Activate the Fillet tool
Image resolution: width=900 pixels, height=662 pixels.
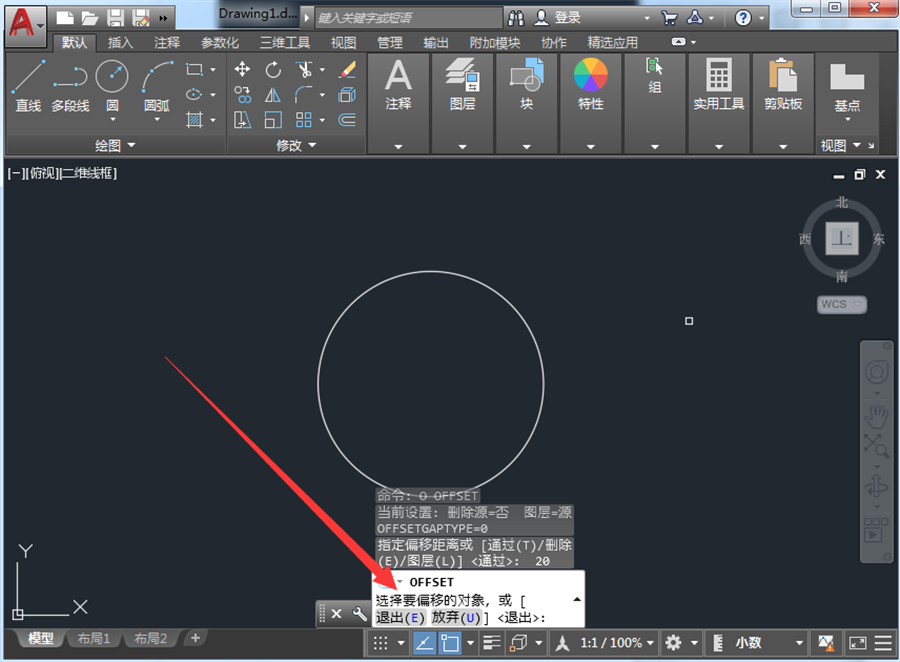click(x=304, y=95)
